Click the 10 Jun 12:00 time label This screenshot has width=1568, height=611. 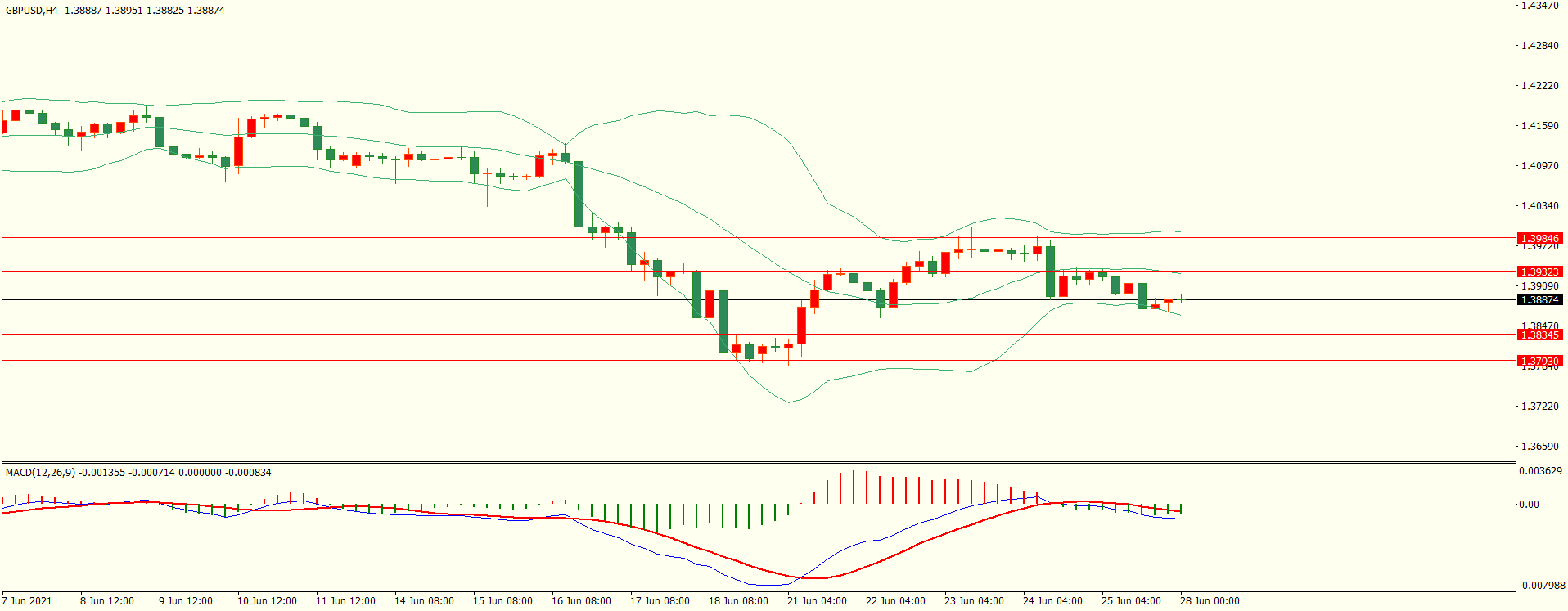267,601
